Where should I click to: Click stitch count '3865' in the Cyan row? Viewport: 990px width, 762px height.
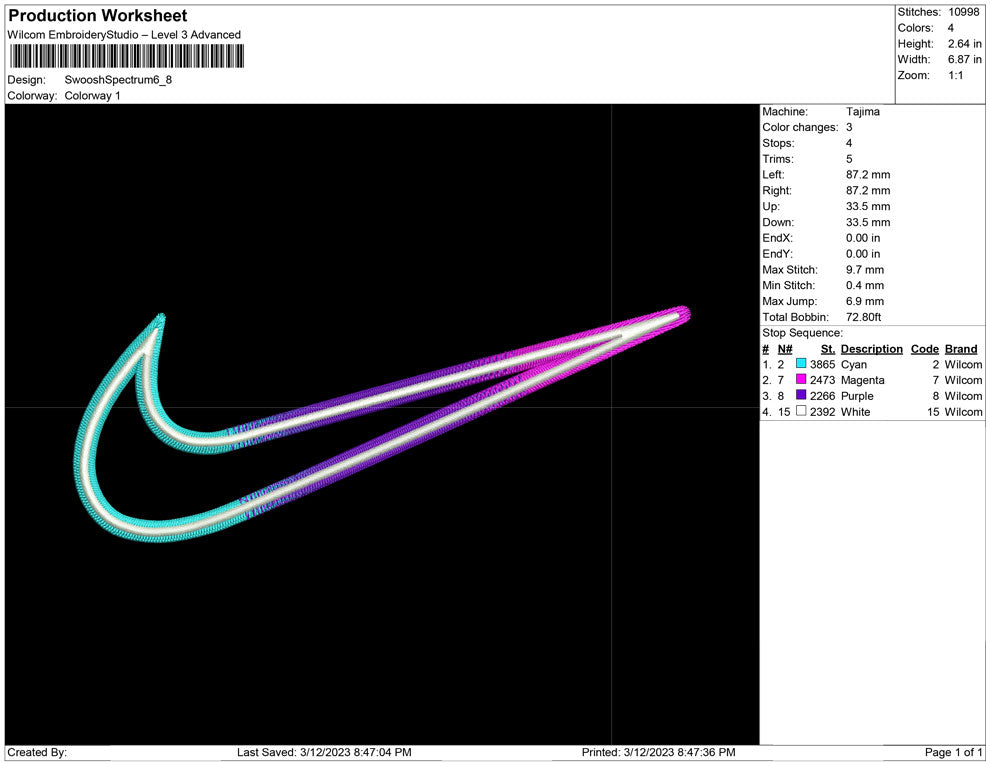pyautogui.click(x=822, y=365)
